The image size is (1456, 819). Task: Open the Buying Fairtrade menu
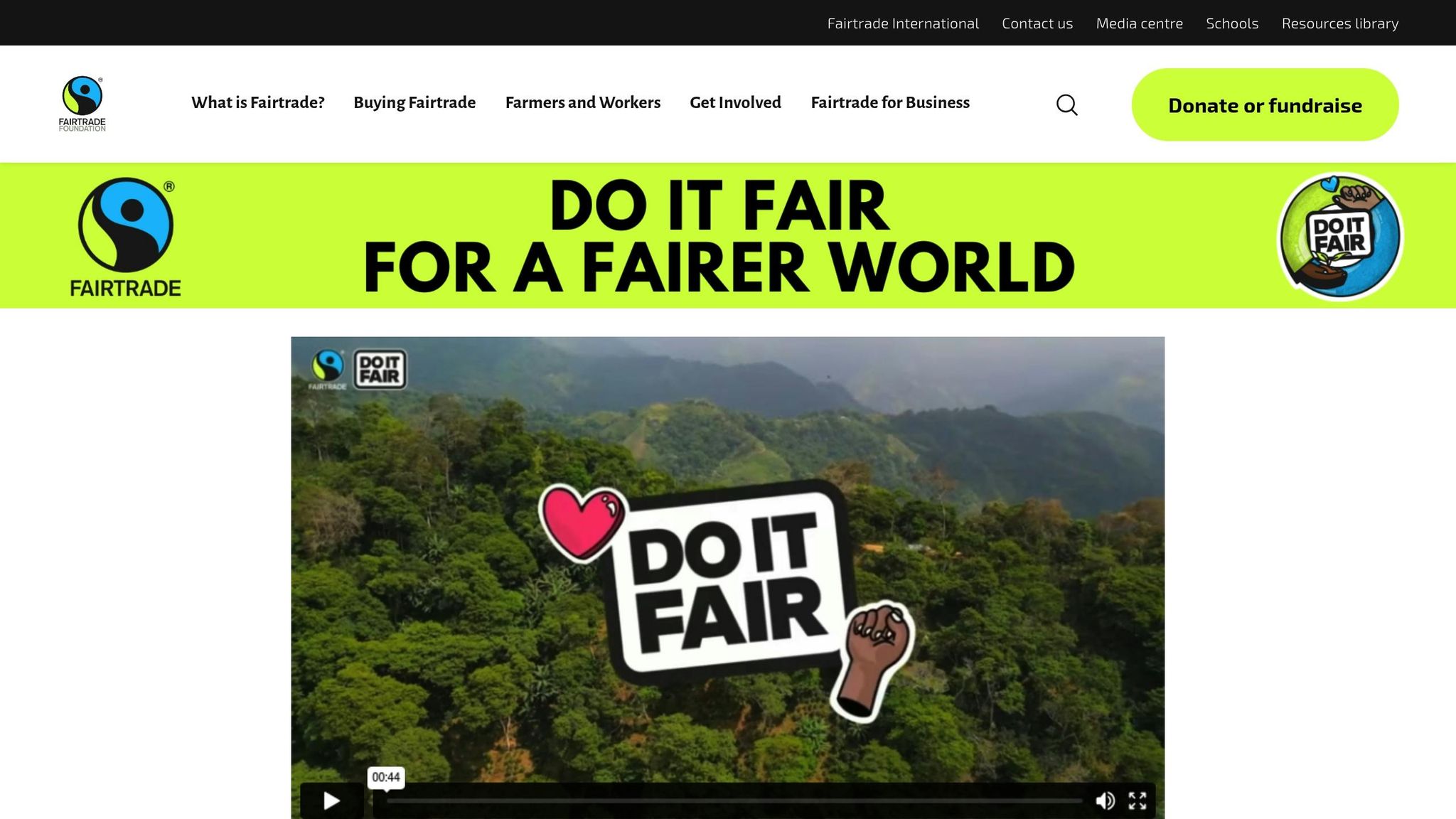click(414, 102)
